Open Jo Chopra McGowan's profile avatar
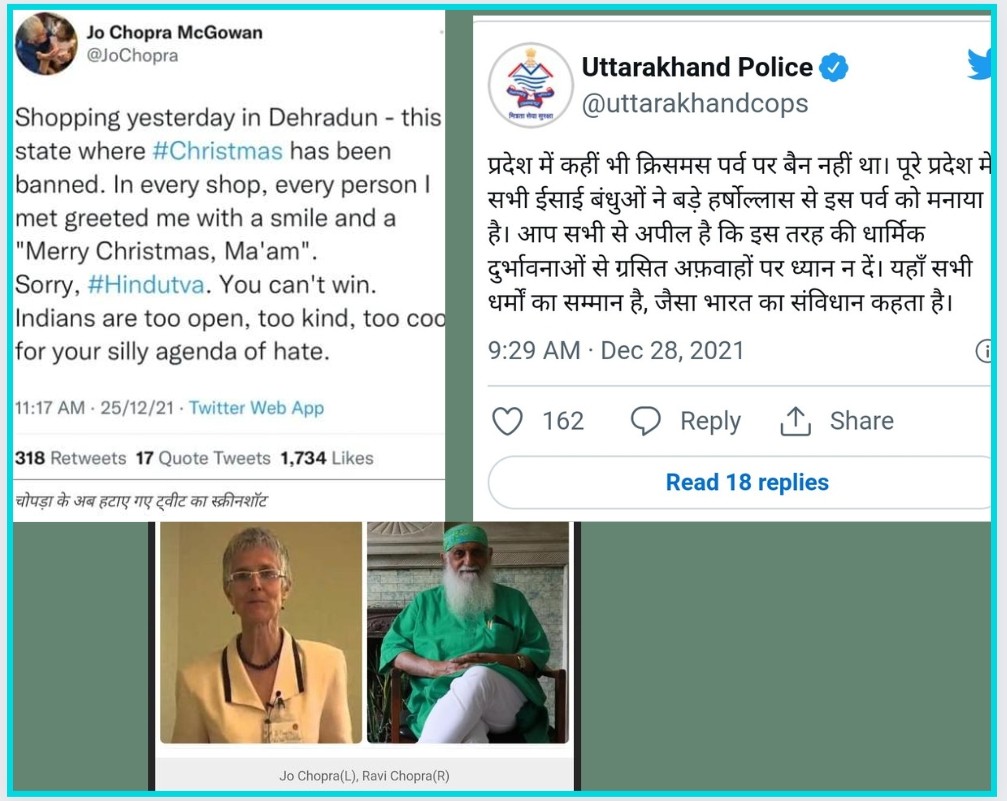Viewport: 1007px width, 801px height. click(x=46, y=44)
